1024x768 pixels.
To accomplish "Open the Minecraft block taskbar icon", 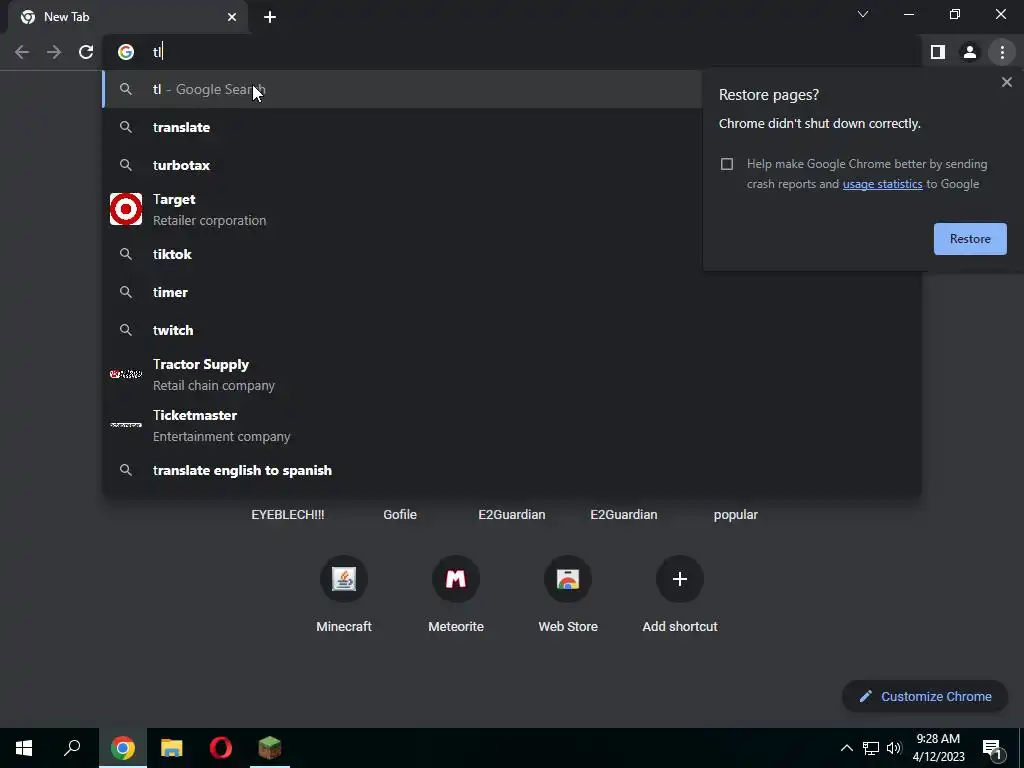I will pyautogui.click(x=270, y=748).
